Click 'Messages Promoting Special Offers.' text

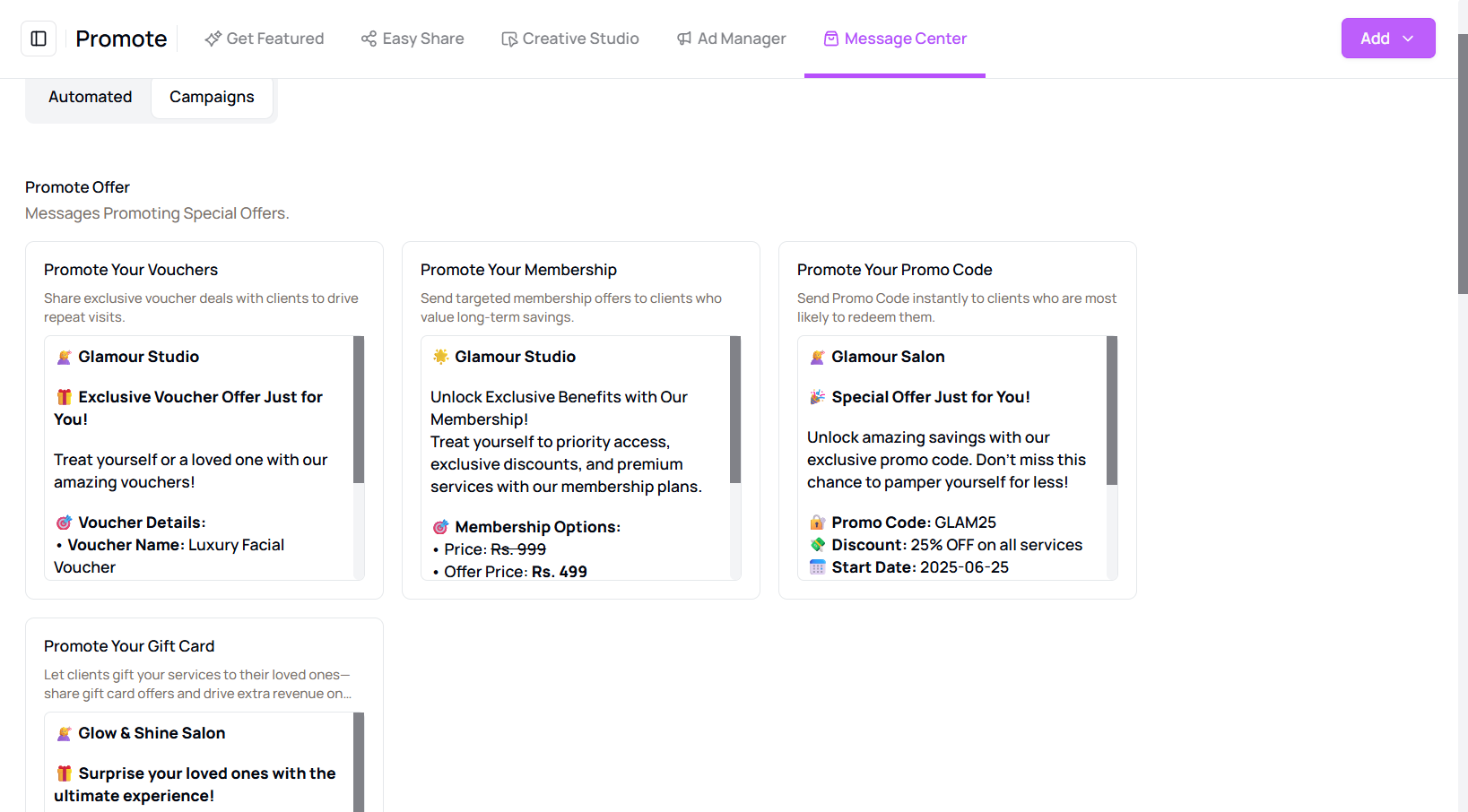click(157, 213)
